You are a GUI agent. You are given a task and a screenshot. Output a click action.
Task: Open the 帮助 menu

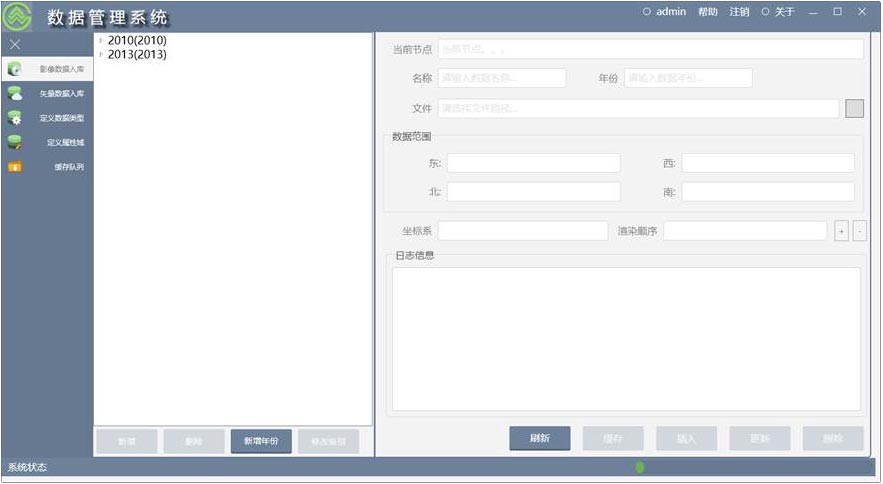point(708,12)
